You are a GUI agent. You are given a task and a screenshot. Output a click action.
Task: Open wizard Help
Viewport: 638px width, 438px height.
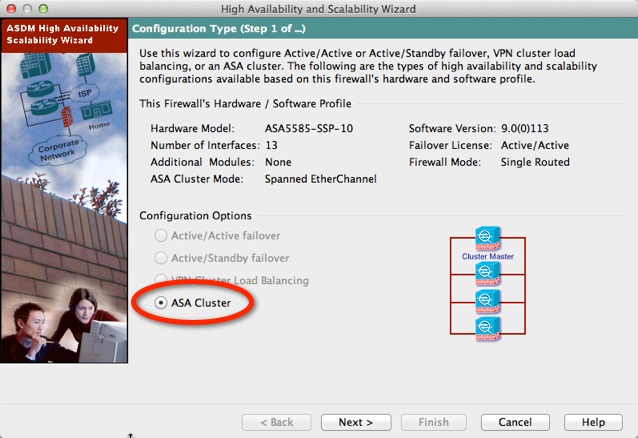(x=593, y=422)
